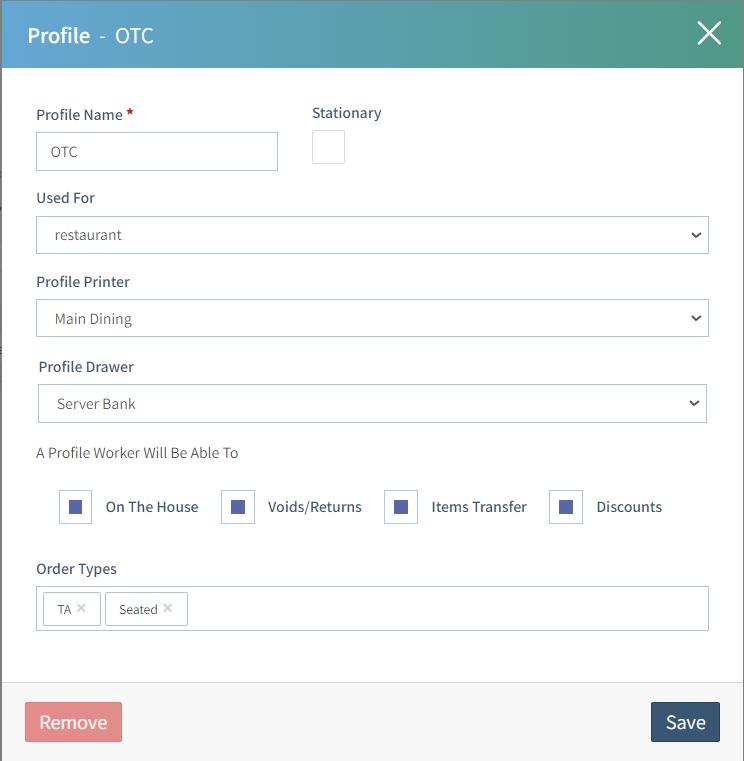Screen dimensions: 744x761
Task: Click the On The House label text
Action: 152,507
